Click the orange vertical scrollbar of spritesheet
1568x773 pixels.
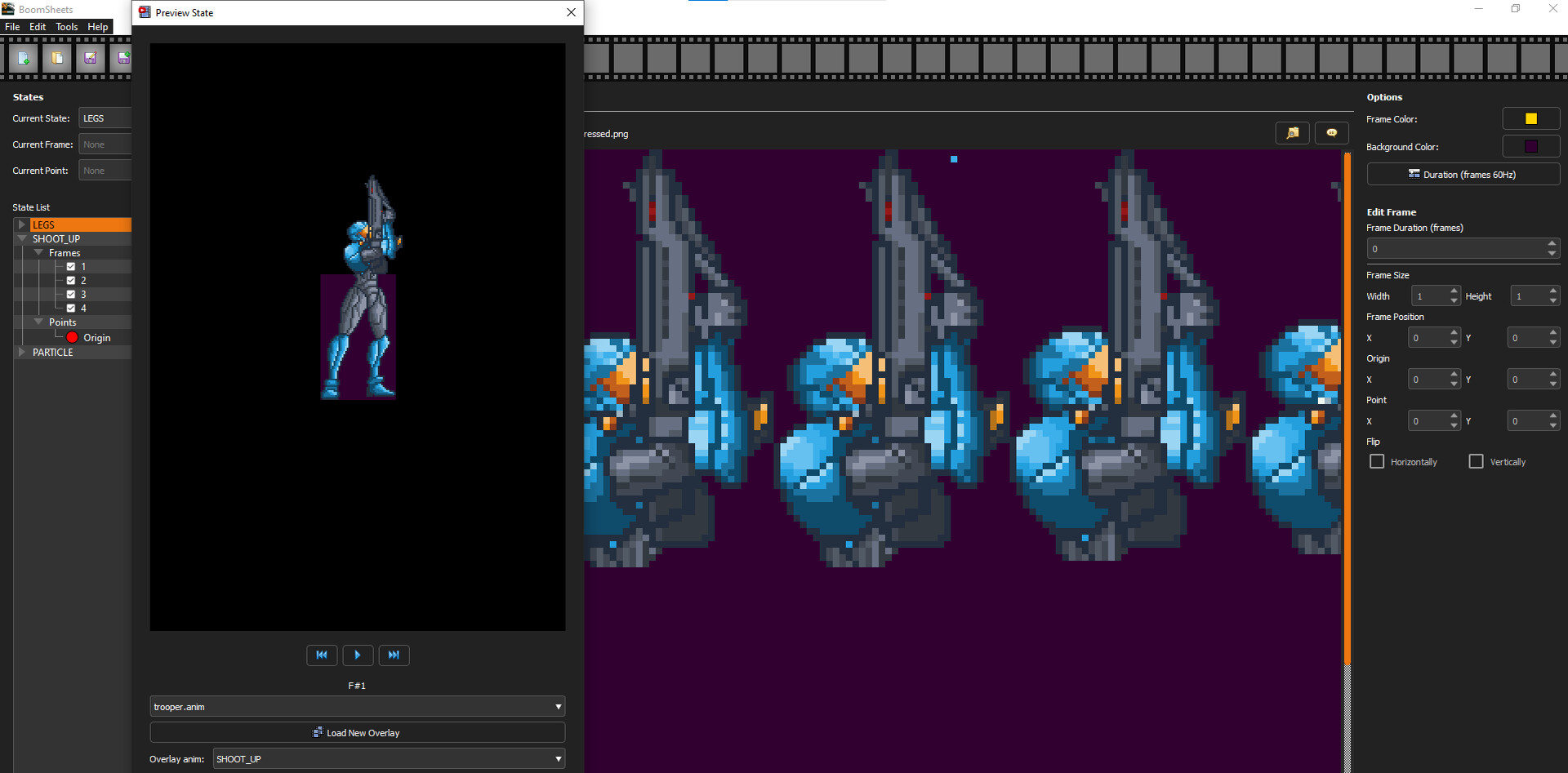tap(1347, 408)
